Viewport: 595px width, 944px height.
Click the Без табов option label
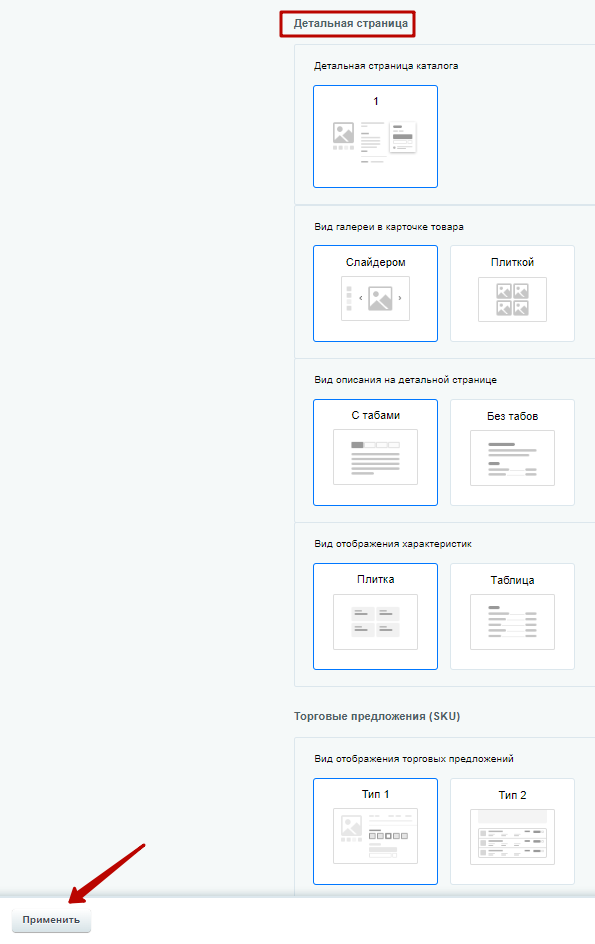[x=512, y=417]
